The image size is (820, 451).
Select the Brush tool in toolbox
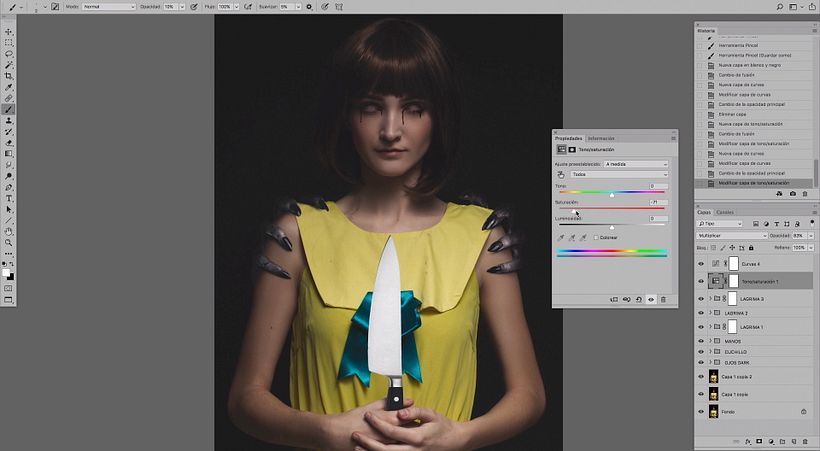(x=8, y=109)
